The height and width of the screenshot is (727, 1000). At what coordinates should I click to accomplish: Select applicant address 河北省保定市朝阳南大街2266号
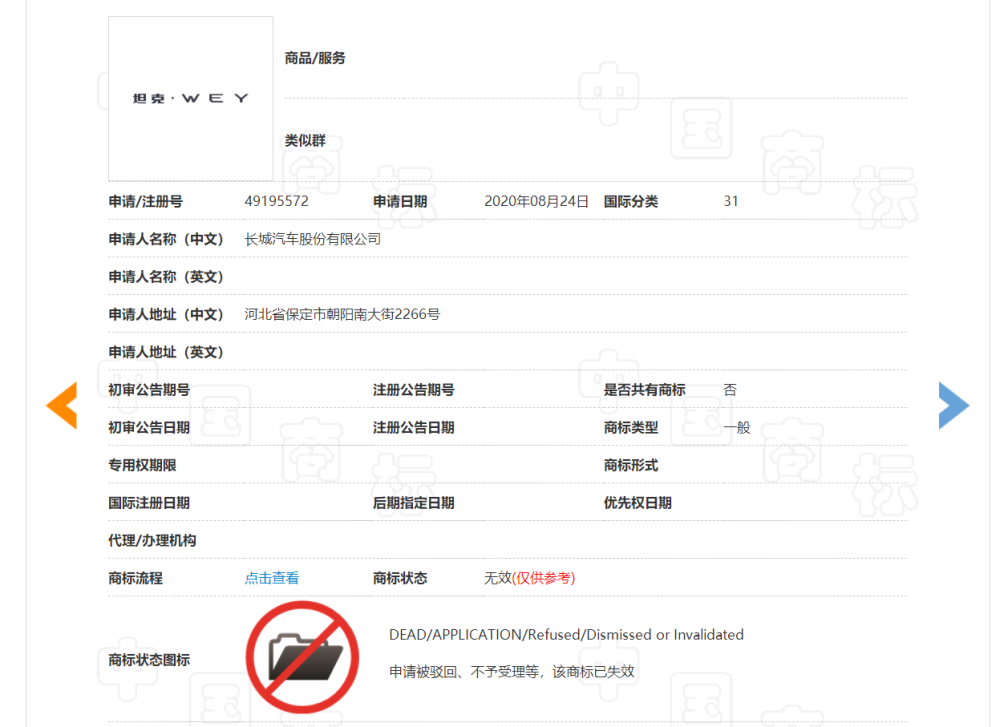(342, 314)
